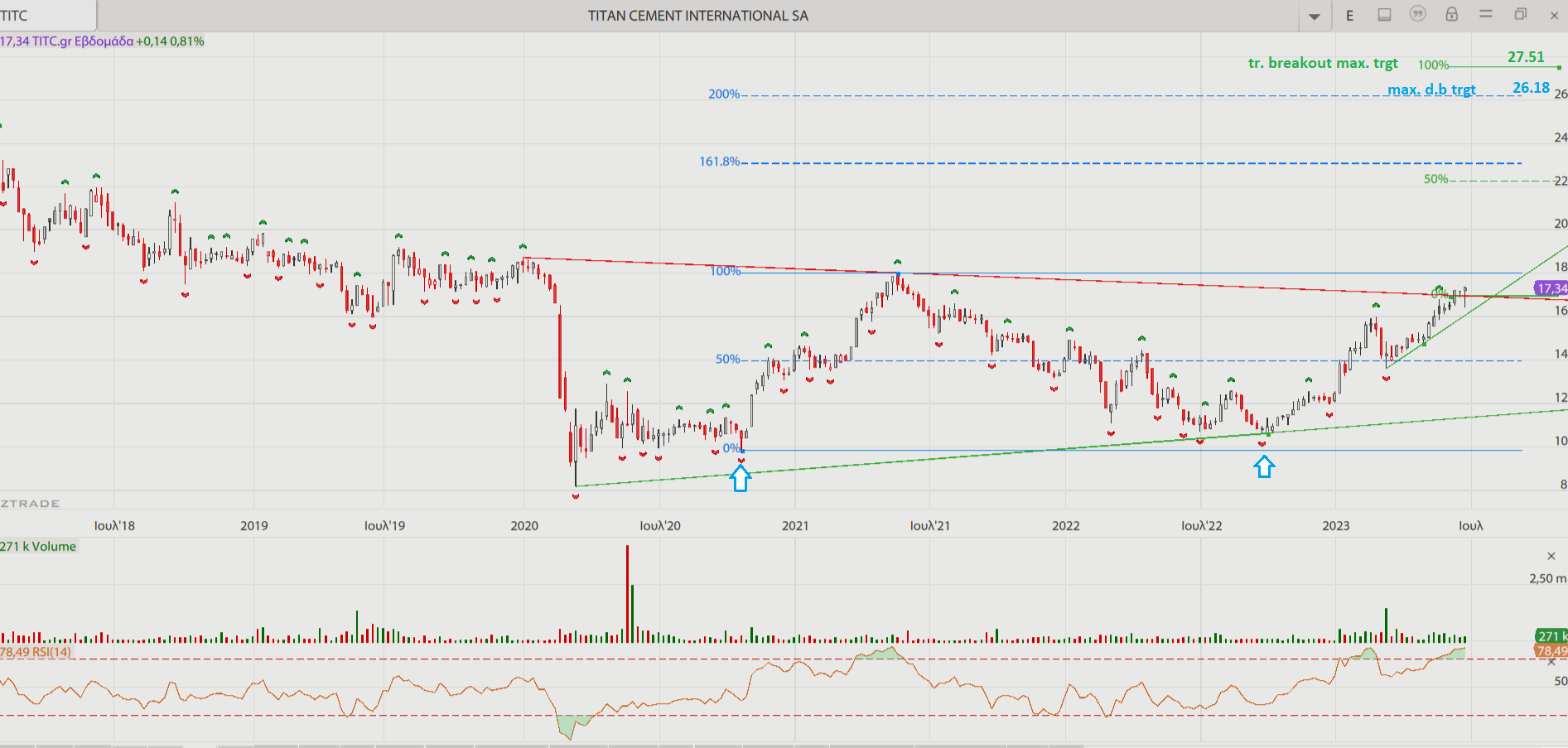Select the blue 26.18 target annotation
Viewport: 1568px width, 748px height.
pyautogui.click(x=1531, y=88)
